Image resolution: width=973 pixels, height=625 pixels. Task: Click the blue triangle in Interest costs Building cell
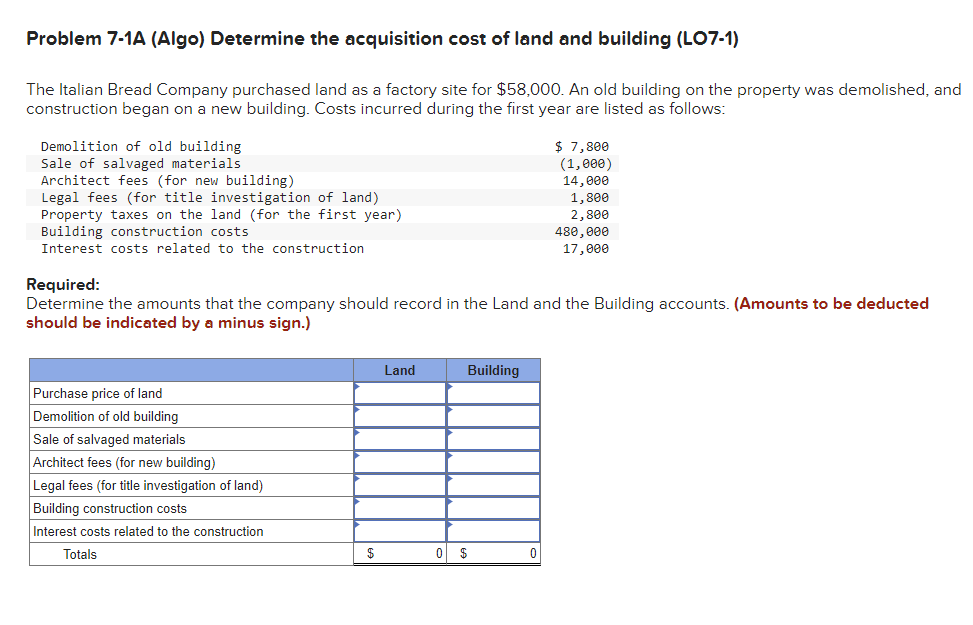[x=451, y=525]
